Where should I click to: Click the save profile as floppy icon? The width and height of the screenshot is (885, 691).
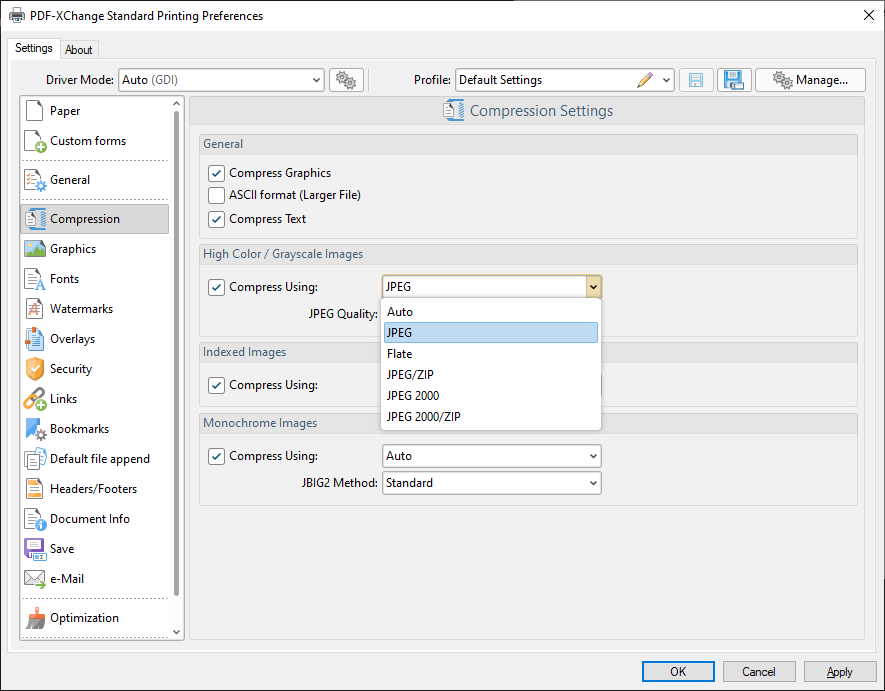click(x=734, y=80)
